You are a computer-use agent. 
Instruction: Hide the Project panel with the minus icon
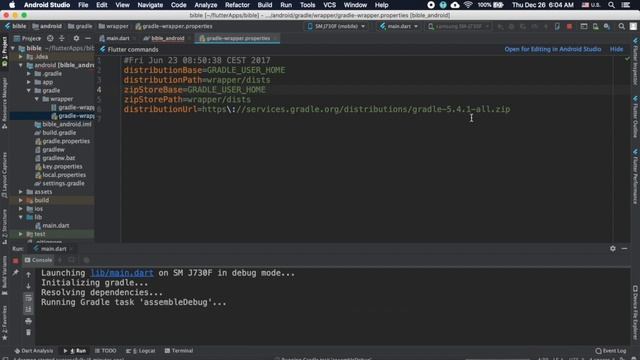click(x=88, y=38)
